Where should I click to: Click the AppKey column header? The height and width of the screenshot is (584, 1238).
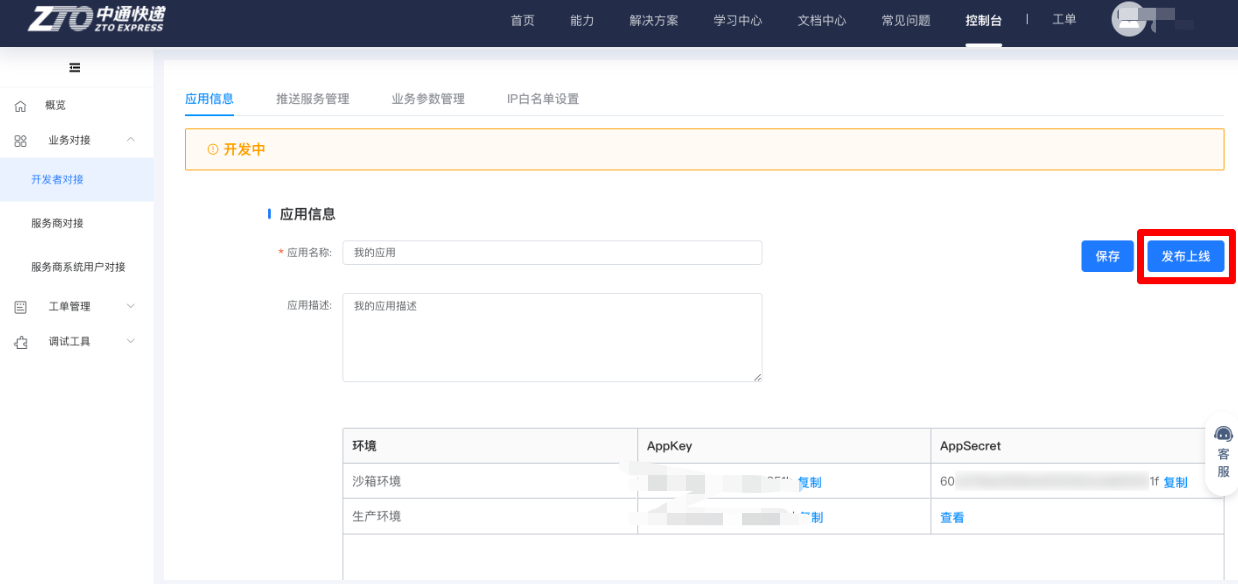[783, 446]
